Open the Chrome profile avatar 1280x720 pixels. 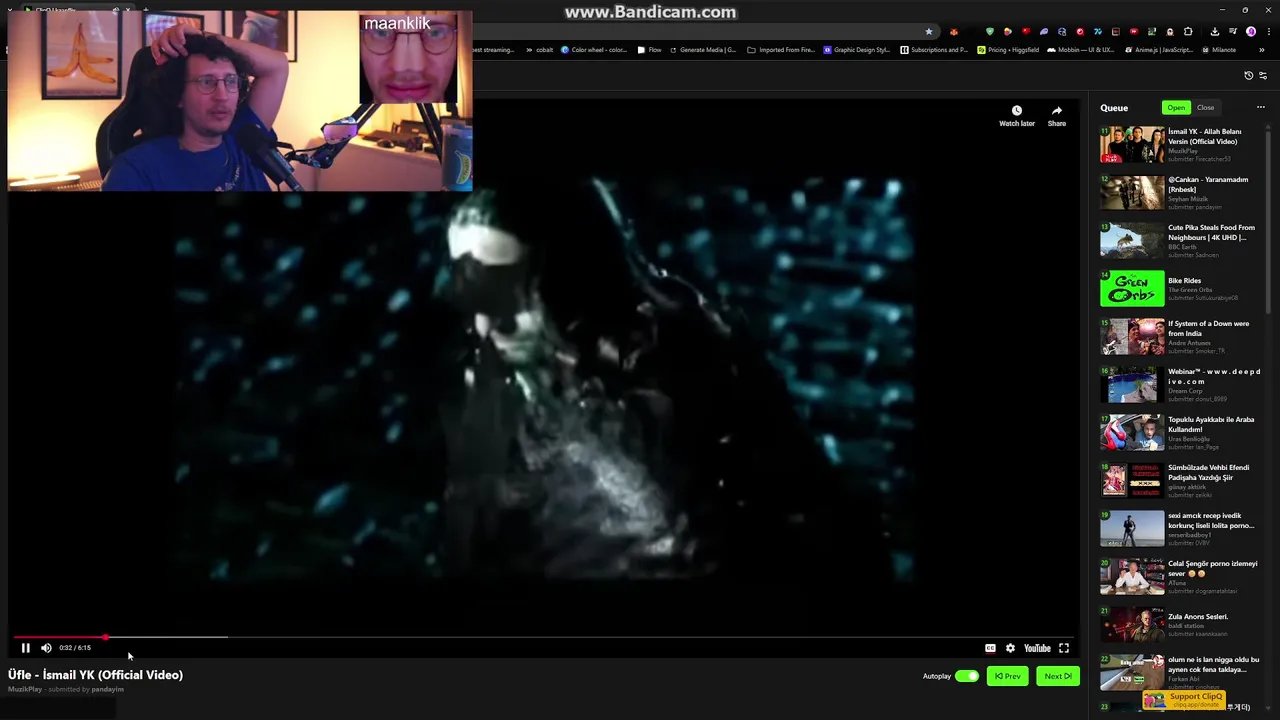(x=1251, y=32)
